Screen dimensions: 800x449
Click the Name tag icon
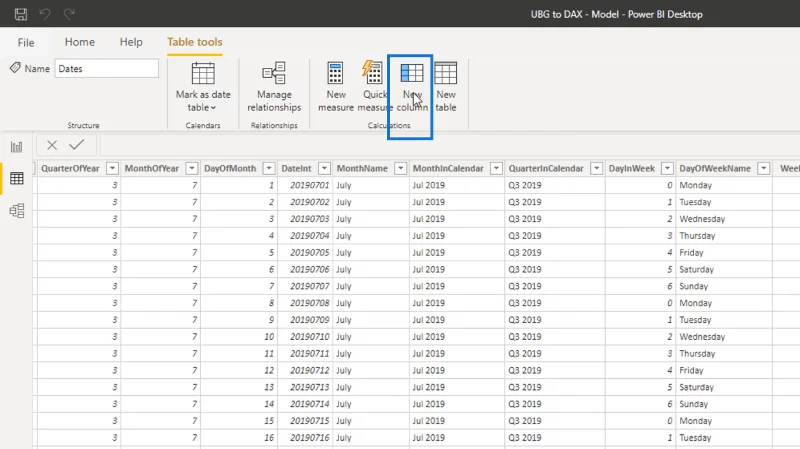point(15,67)
